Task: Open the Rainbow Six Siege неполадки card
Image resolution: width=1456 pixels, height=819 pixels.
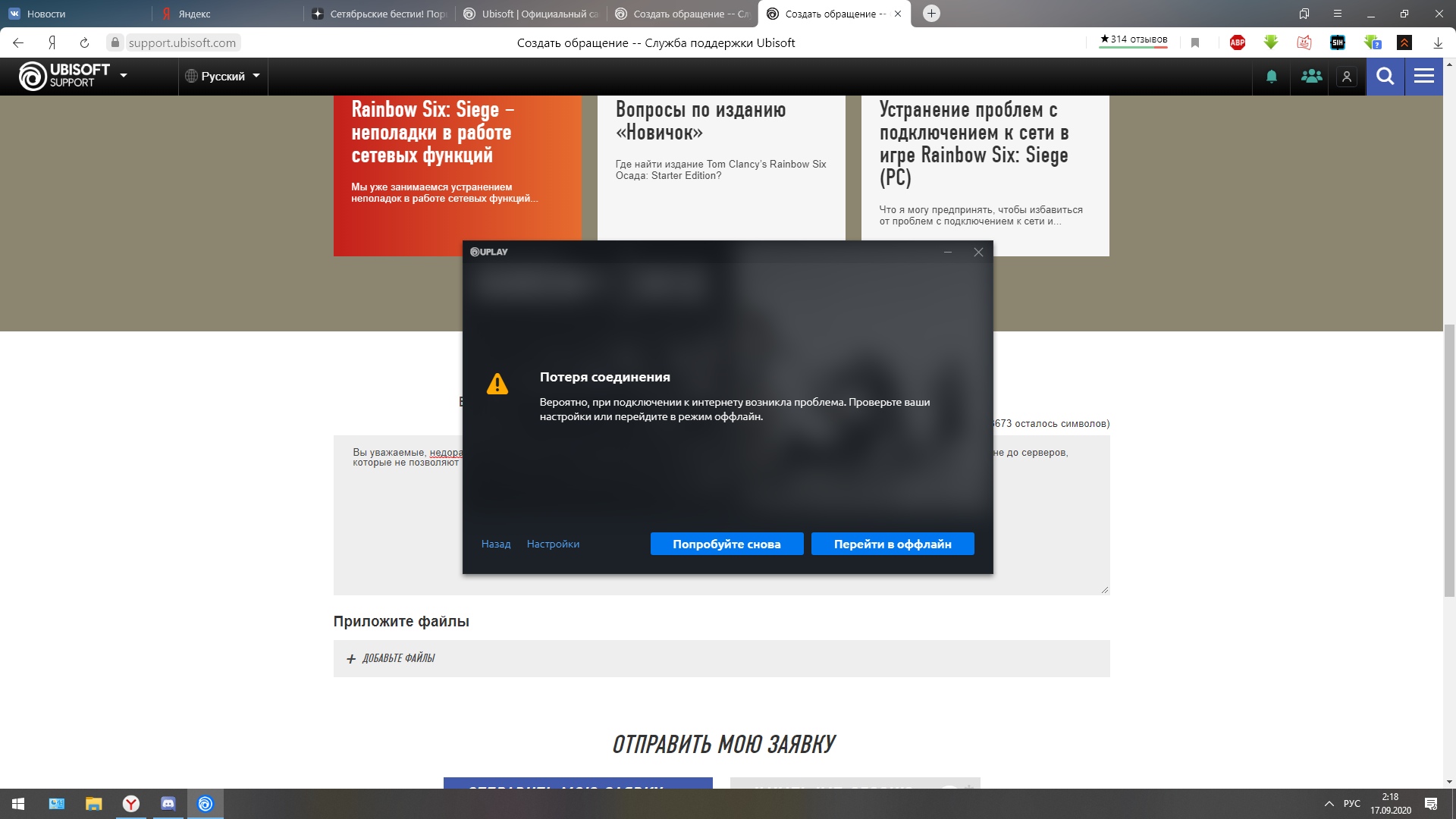Action: coord(457,176)
